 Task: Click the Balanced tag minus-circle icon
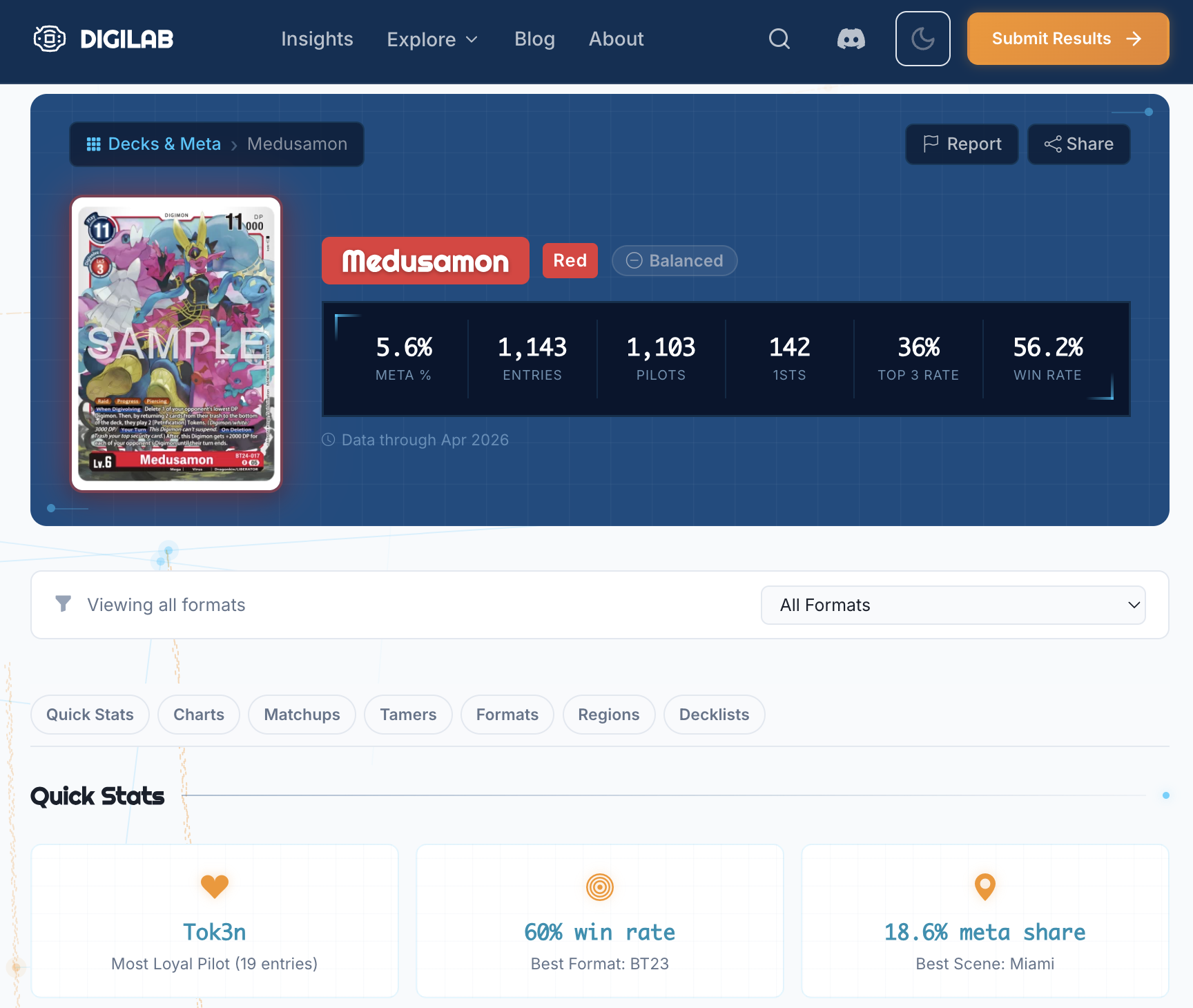634,260
